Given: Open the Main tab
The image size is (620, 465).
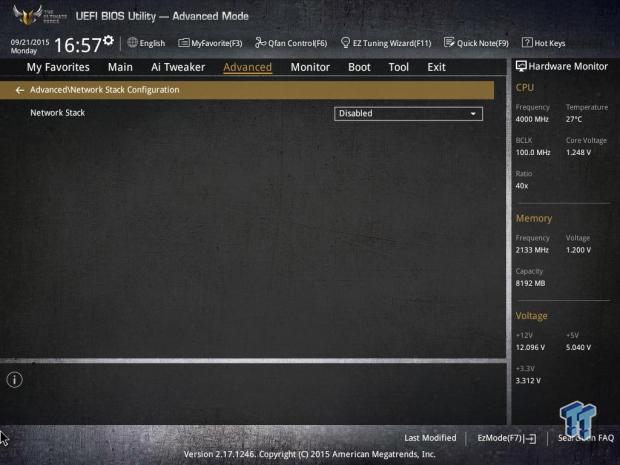Looking at the screenshot, I should click(120, 67).
